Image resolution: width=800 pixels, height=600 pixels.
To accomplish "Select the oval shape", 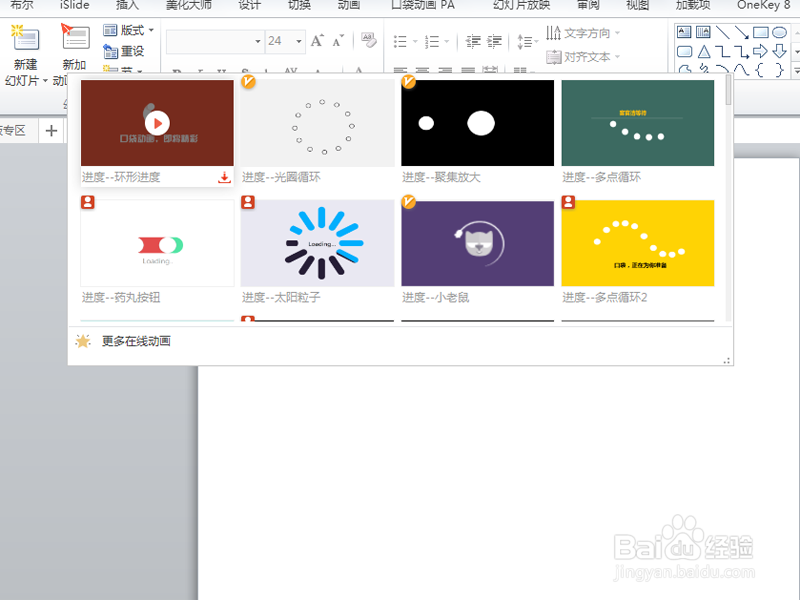I will tap(780, 32).
